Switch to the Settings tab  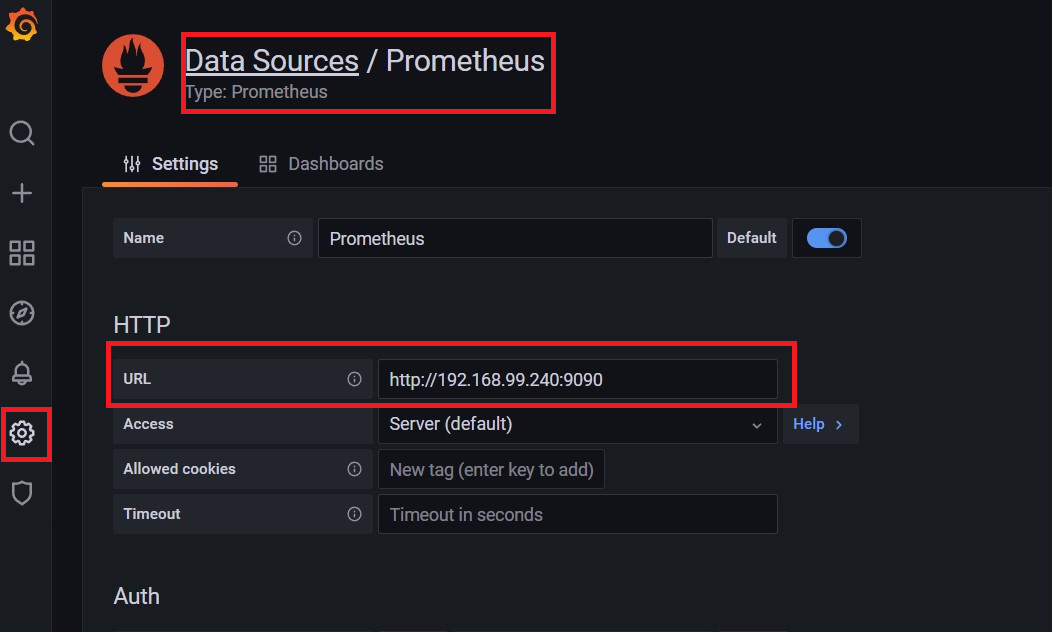170,164
